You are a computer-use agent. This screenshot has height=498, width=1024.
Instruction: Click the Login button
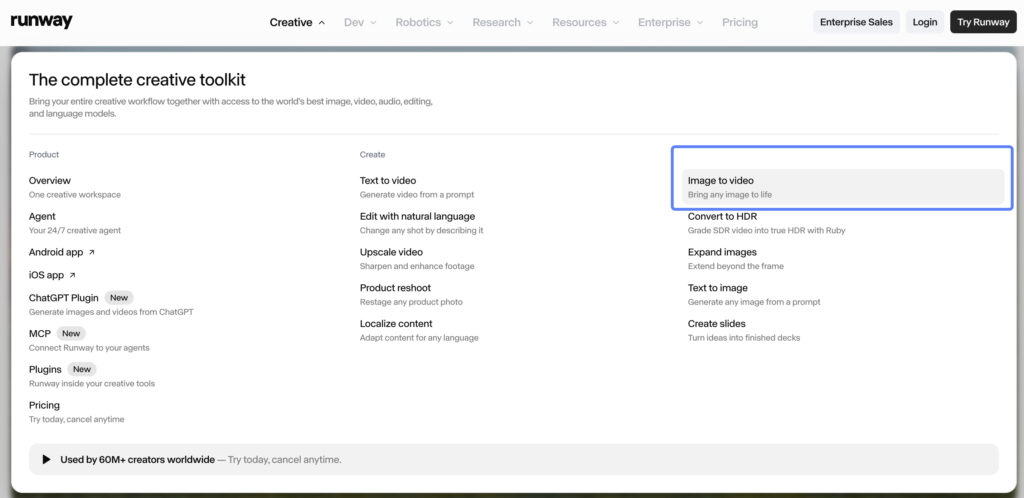tap(925, 22)
